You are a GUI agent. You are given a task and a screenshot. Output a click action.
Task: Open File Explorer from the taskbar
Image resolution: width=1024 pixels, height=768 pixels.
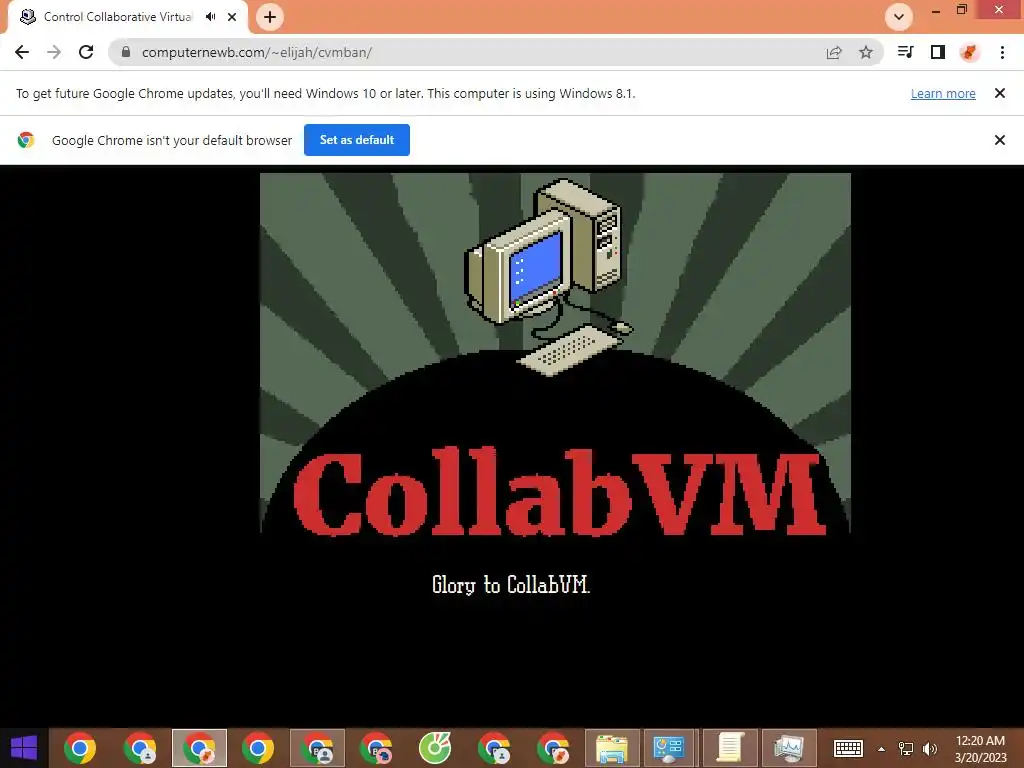[612, 748]
